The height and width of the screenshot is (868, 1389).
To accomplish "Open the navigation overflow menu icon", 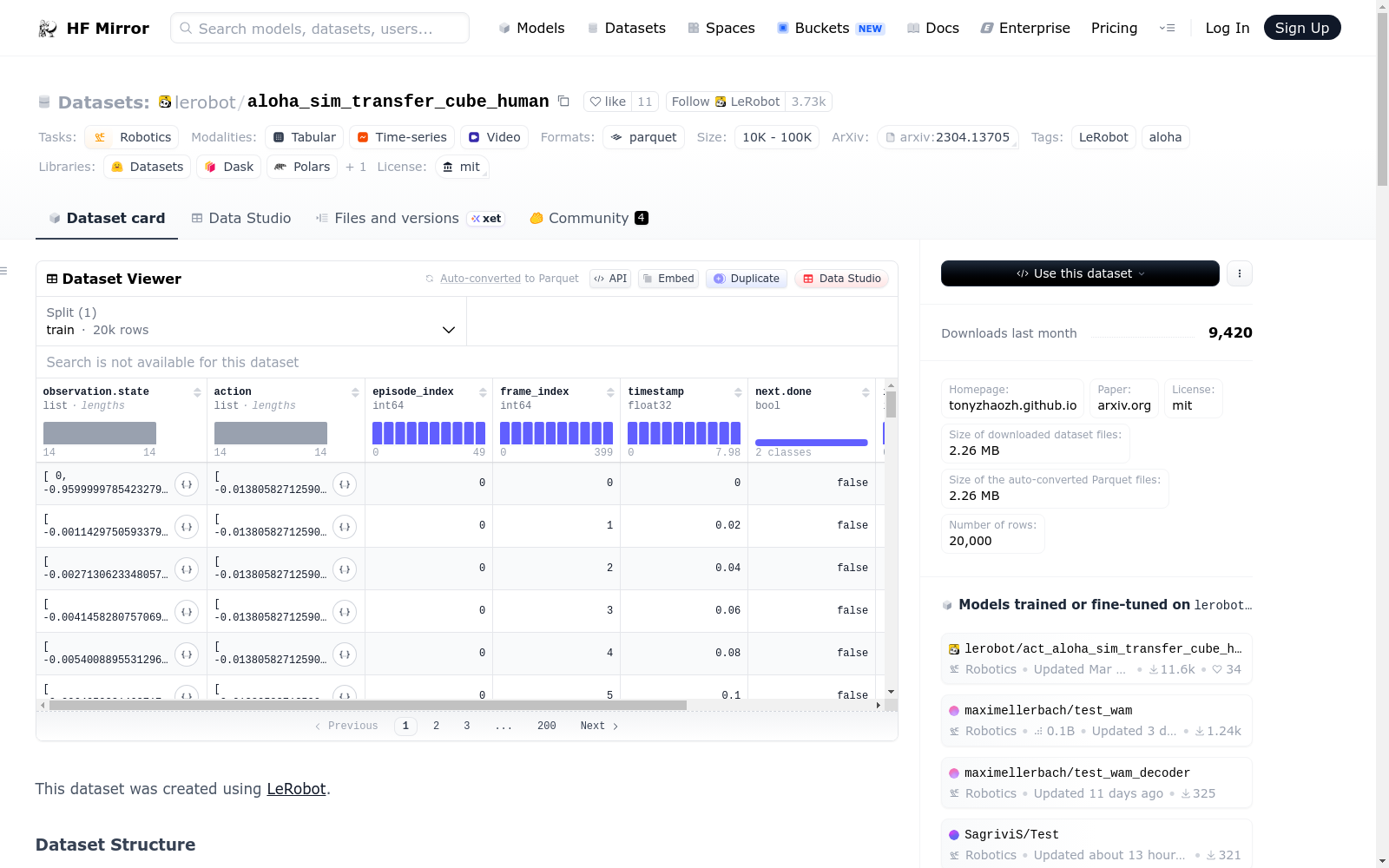I will (x=1168, y=28).
